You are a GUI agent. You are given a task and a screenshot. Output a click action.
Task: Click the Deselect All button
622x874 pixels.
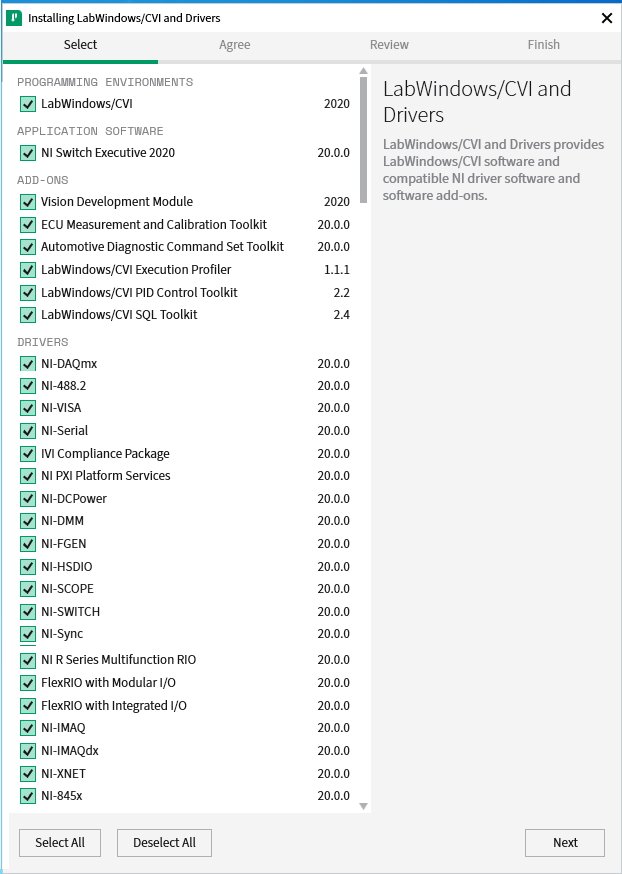pos(164,843)
